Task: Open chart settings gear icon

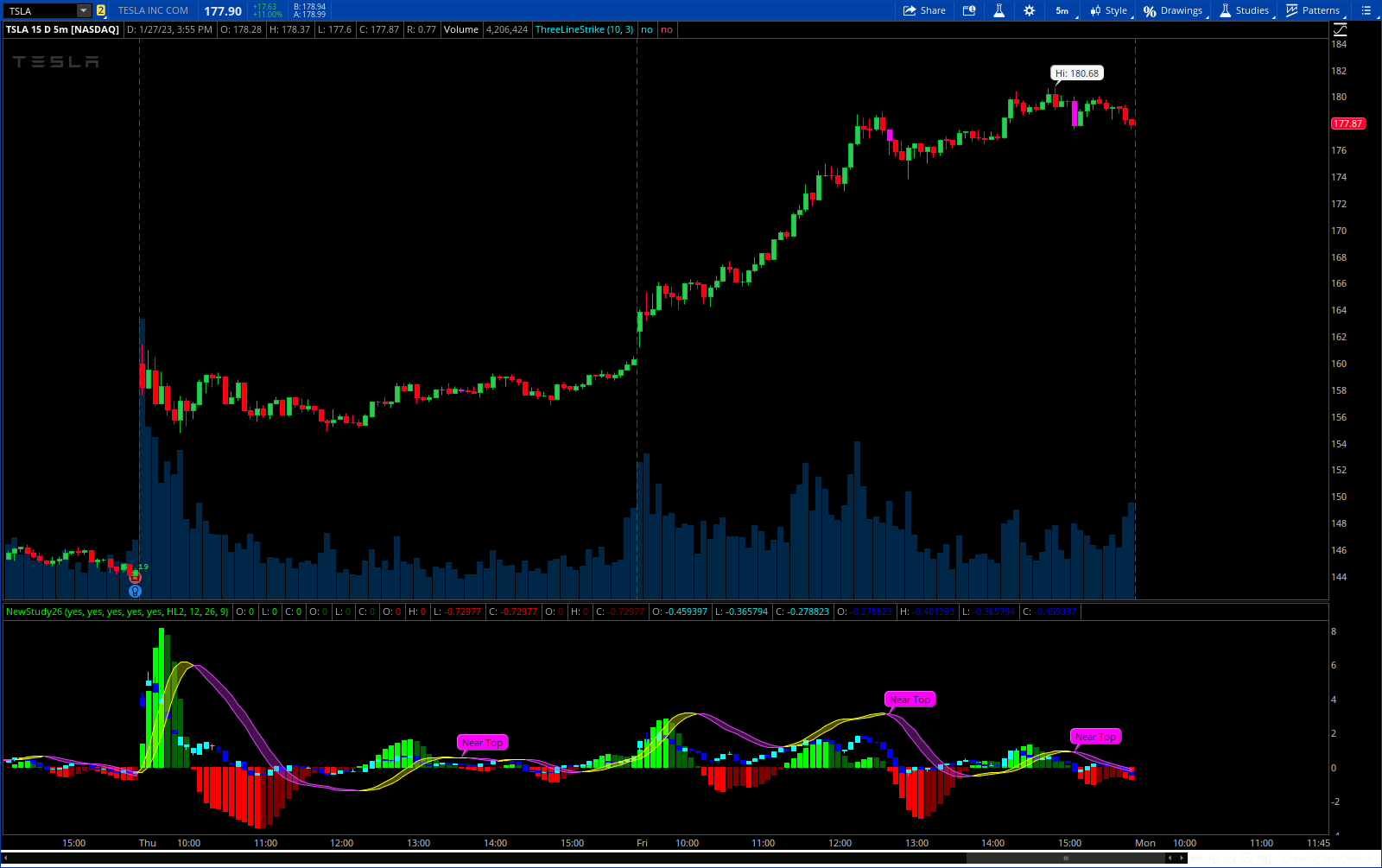Action: [1029, 10]
